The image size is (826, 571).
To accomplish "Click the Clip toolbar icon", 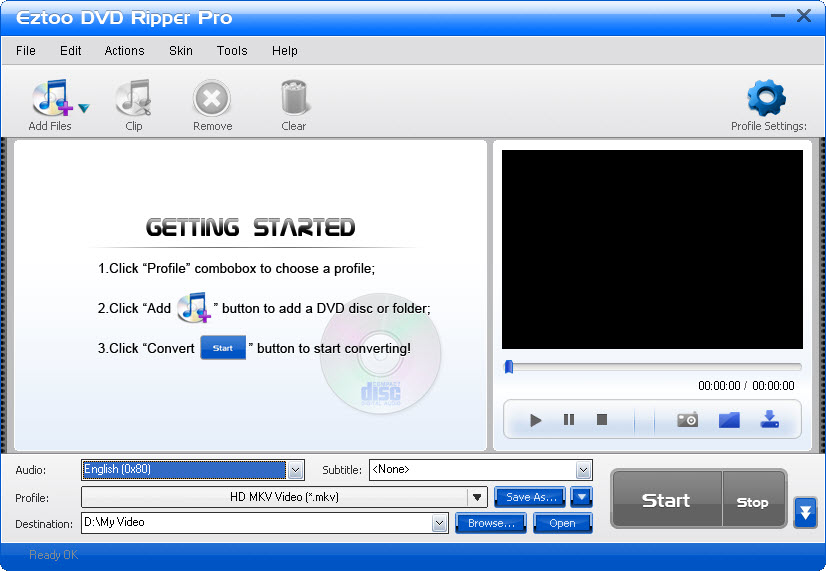I will point(134,97).
